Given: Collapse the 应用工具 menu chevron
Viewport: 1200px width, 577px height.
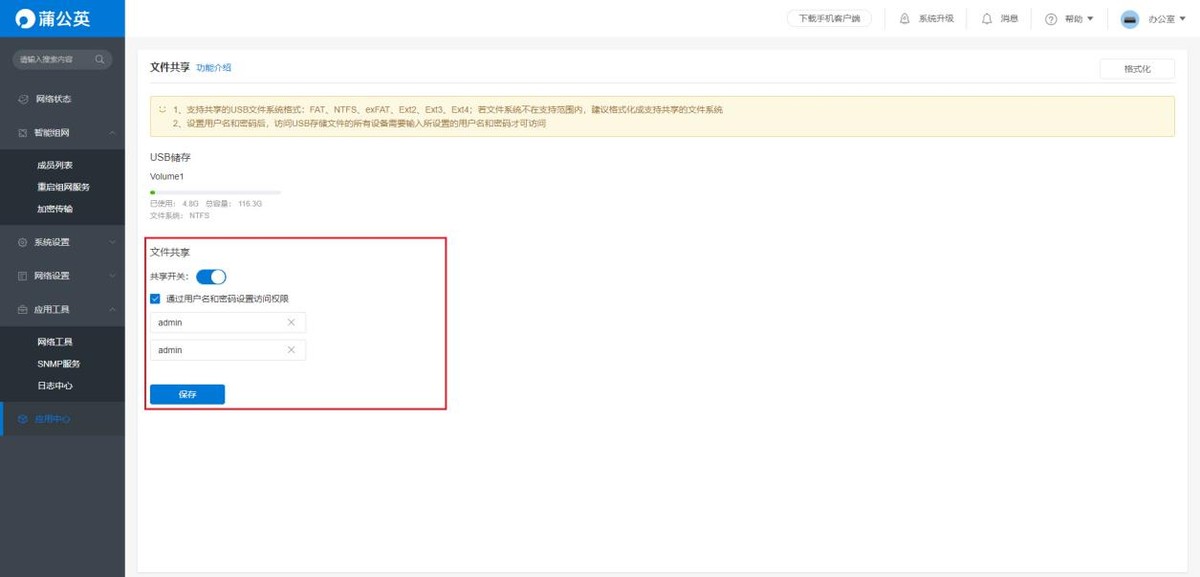Looking at the screenshot, I should [112, 309].
